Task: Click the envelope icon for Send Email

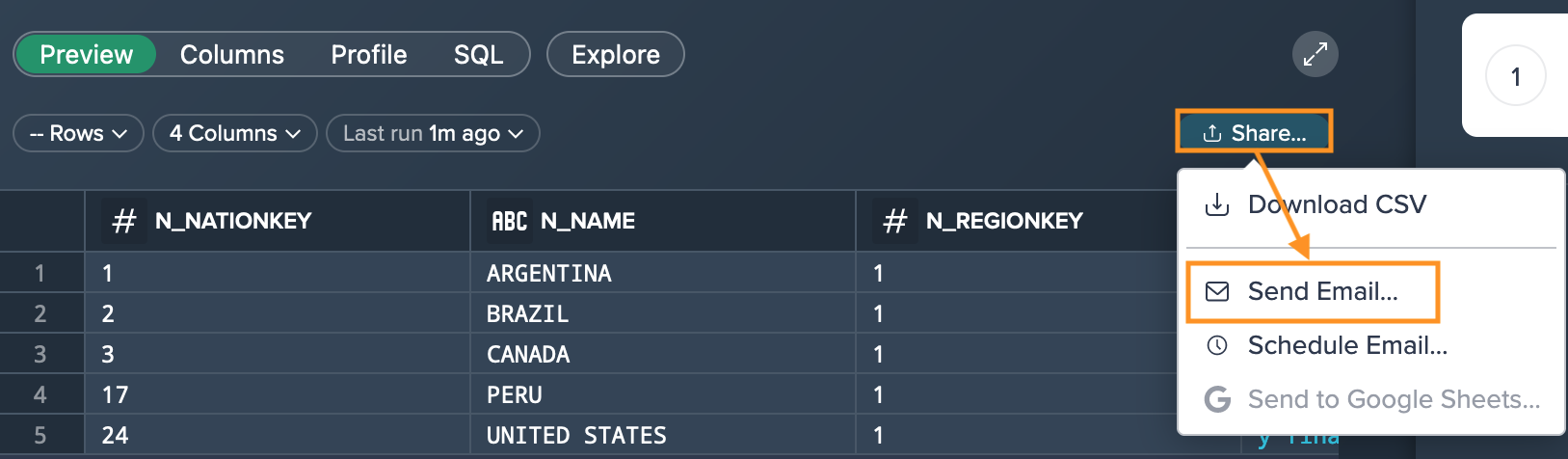Action: tap(1217, 291)
